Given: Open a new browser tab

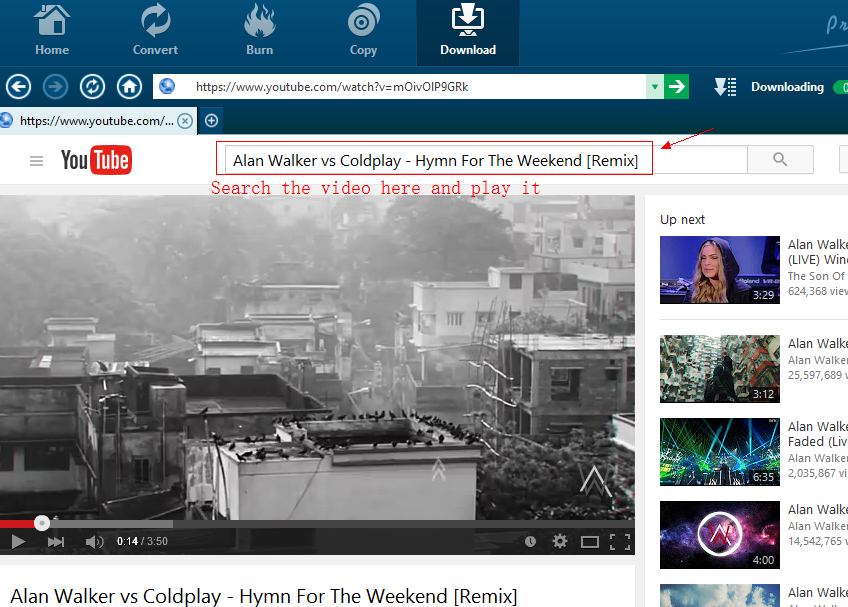Looking at the screenshot, I should coord(211,121).
